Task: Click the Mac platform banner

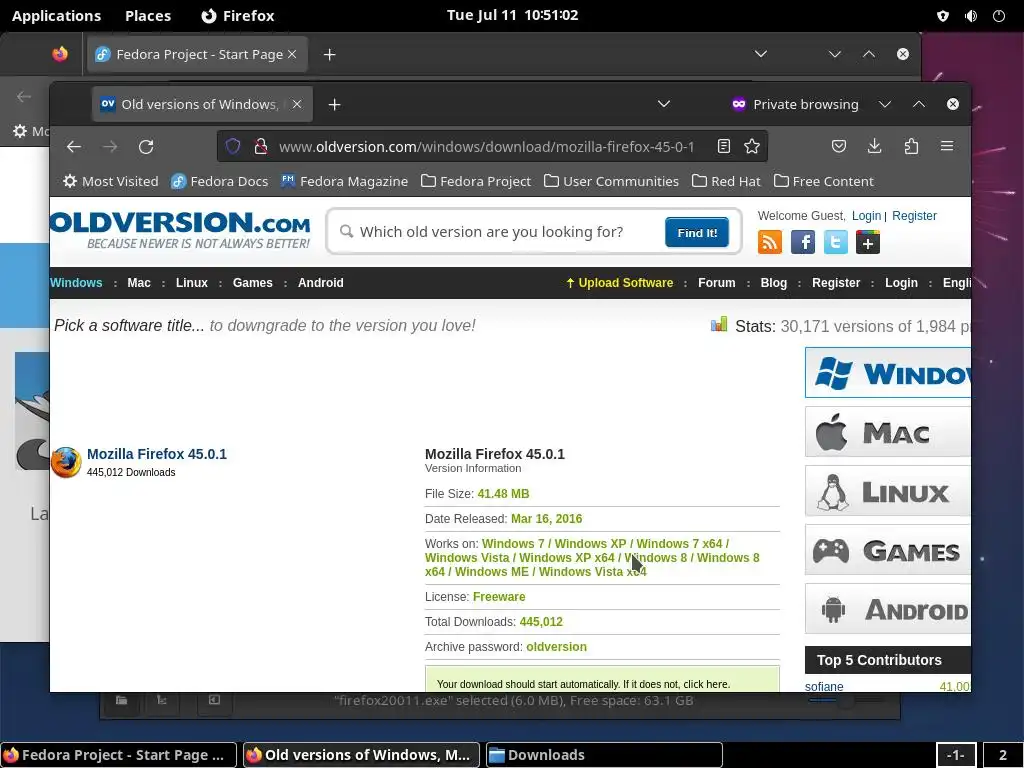Action: point(888,432)
